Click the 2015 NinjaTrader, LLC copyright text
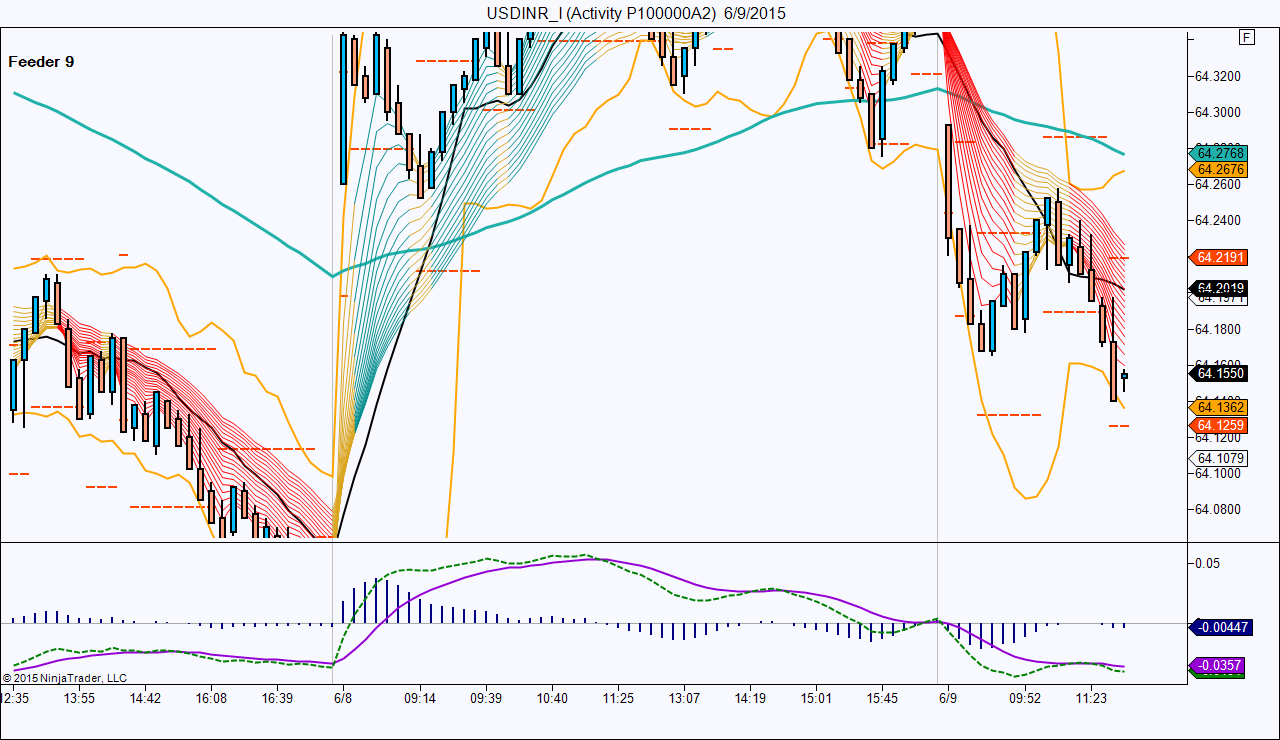Screen dimensions: 1280x740 64,678
